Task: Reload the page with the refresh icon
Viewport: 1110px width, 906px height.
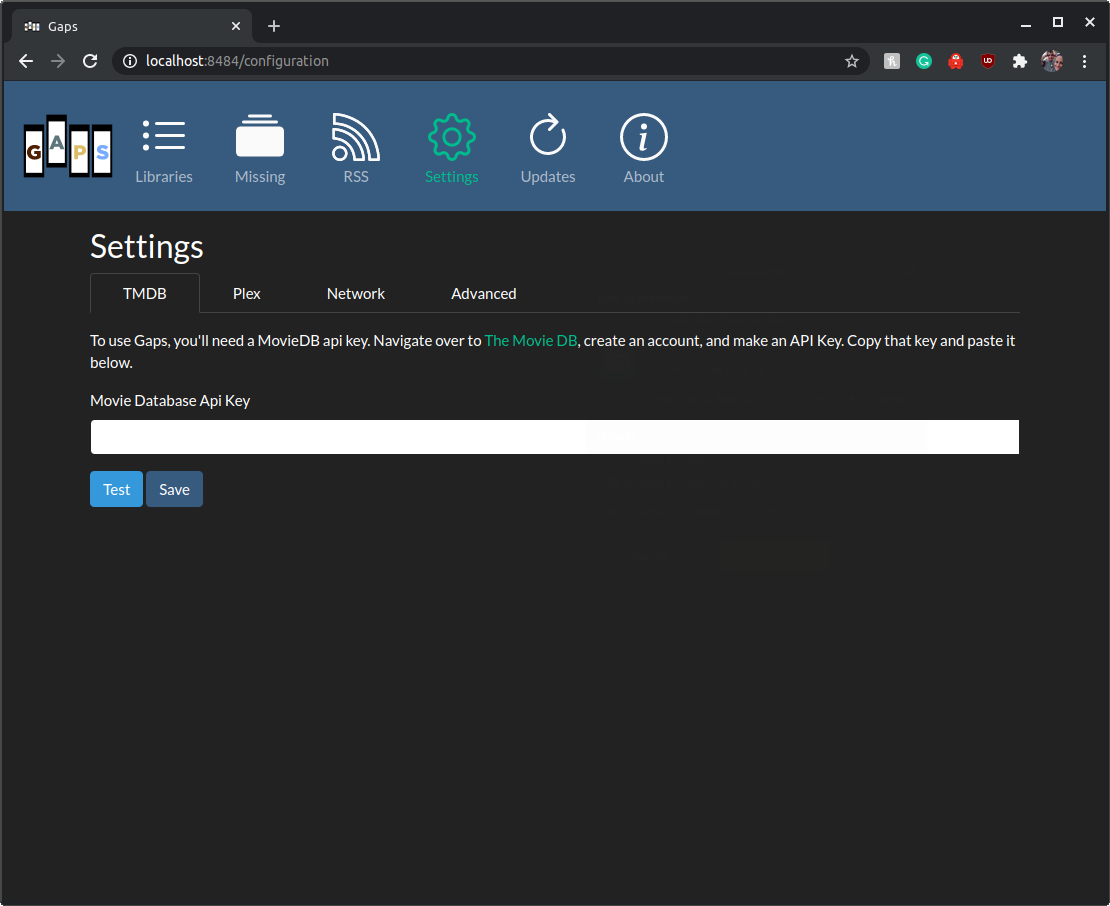Action: click(x=90, y=61)
